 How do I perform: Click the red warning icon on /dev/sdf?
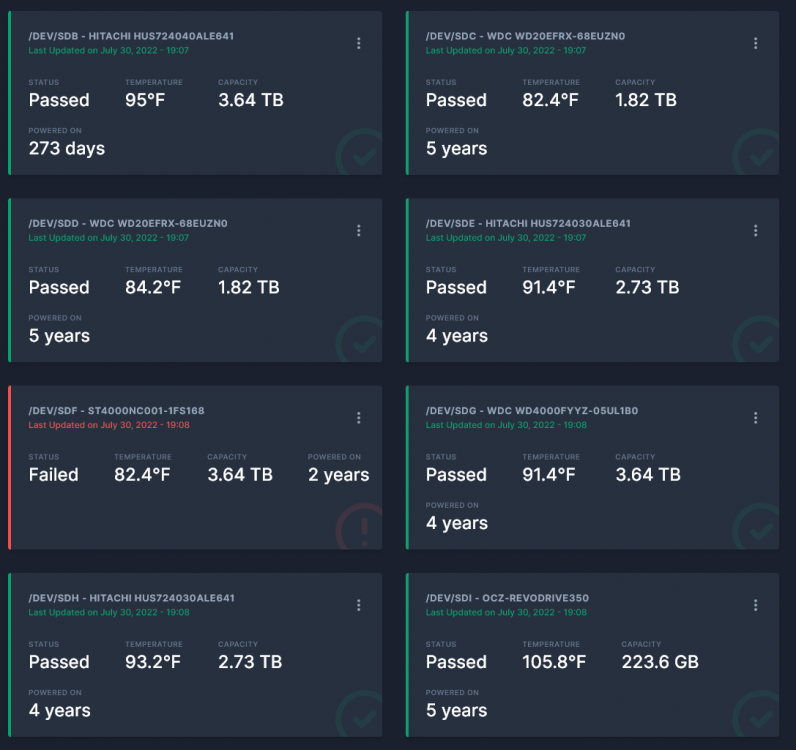[359, 527]
